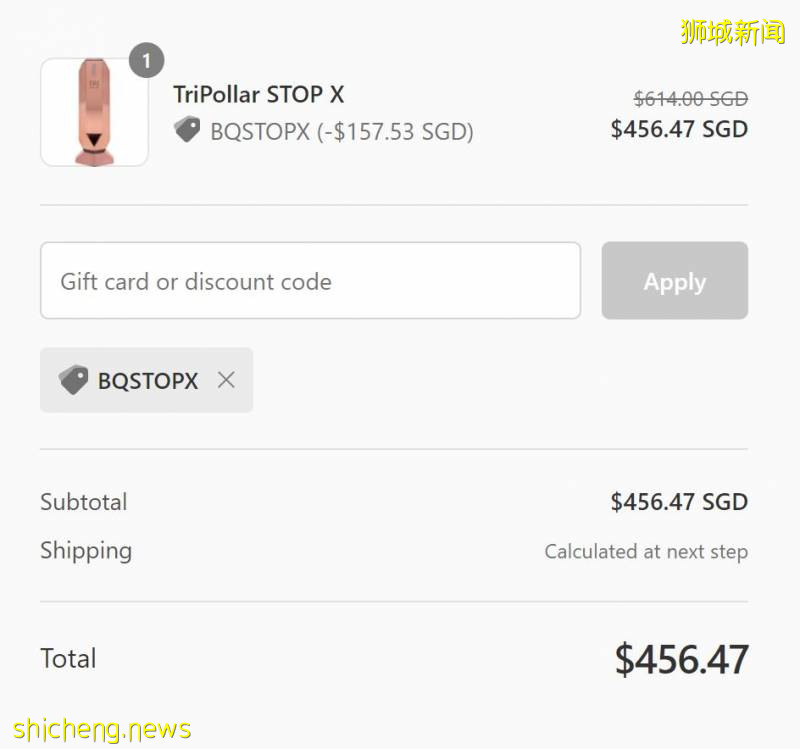Click the Subtotal label
The width and height of the screenshot is (800, 749).
pyautogui.click(x=84, y=502)
